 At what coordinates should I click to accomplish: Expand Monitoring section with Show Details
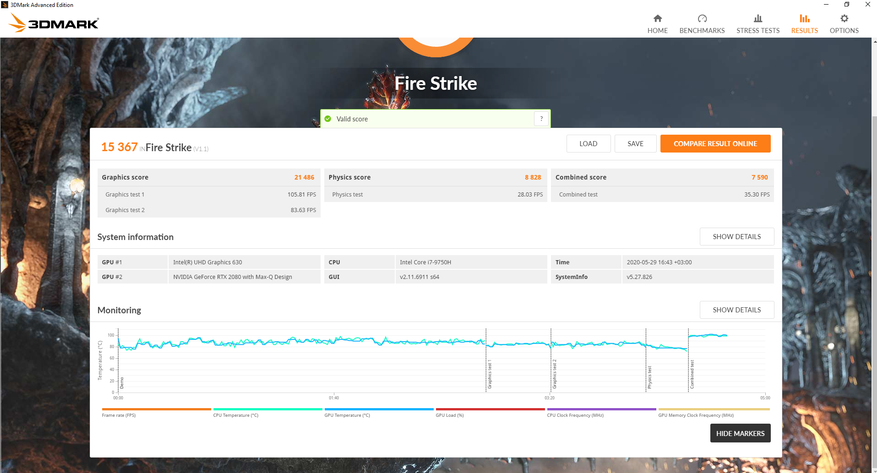point(736,310)
